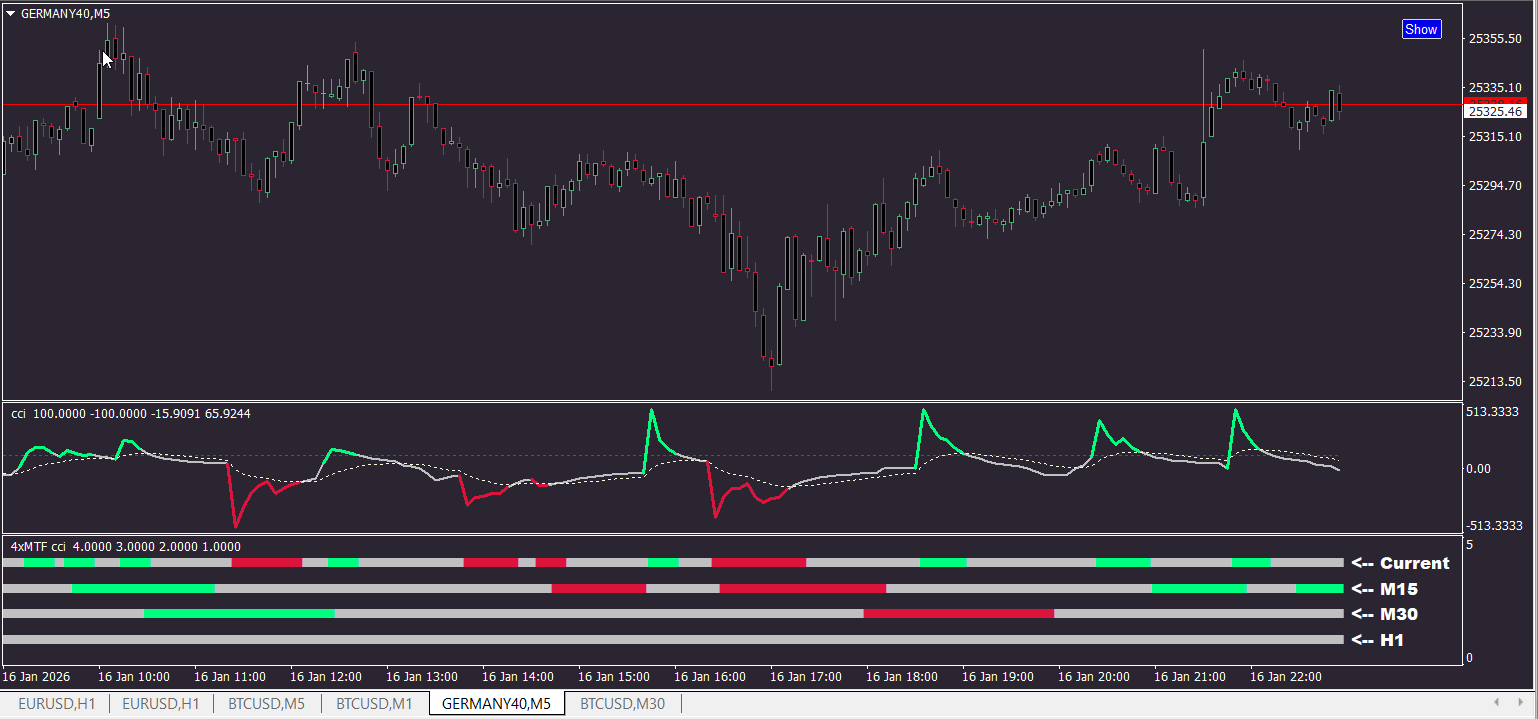The image size is (1538, 719).
Task: Click the '16 Jan 10:00' time label
Action: [x=134, y=677]
